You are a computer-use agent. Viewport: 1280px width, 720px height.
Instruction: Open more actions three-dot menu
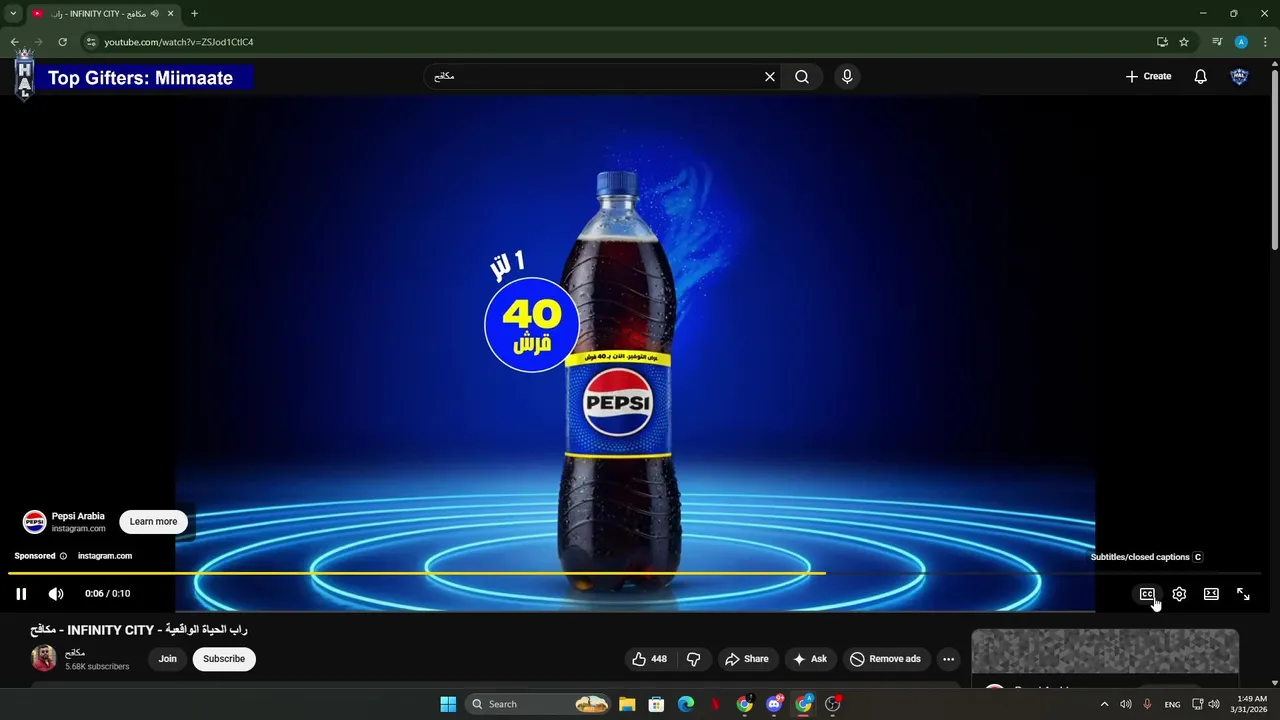pos(948,659)
